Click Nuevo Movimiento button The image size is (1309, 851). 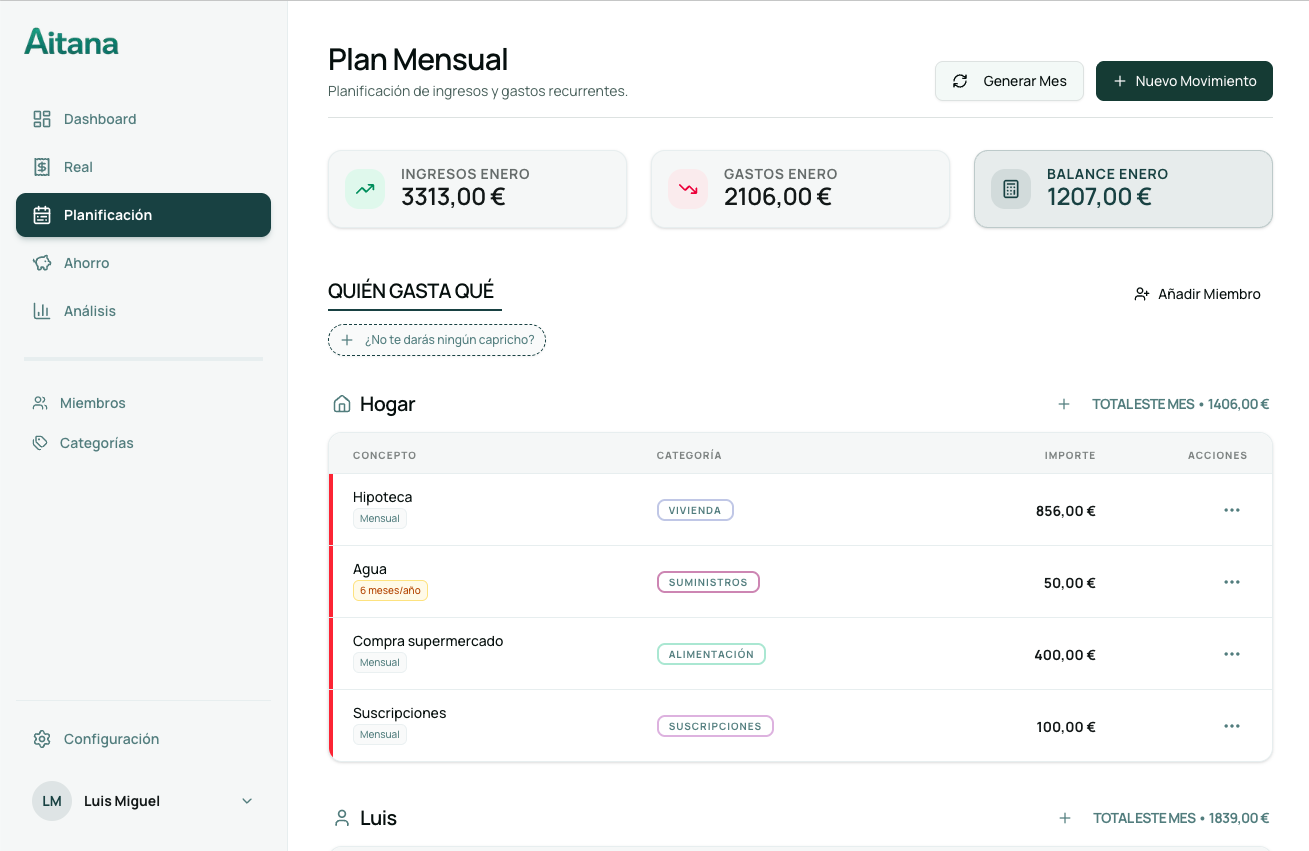pyautogui.click(x=1184, y=81)
